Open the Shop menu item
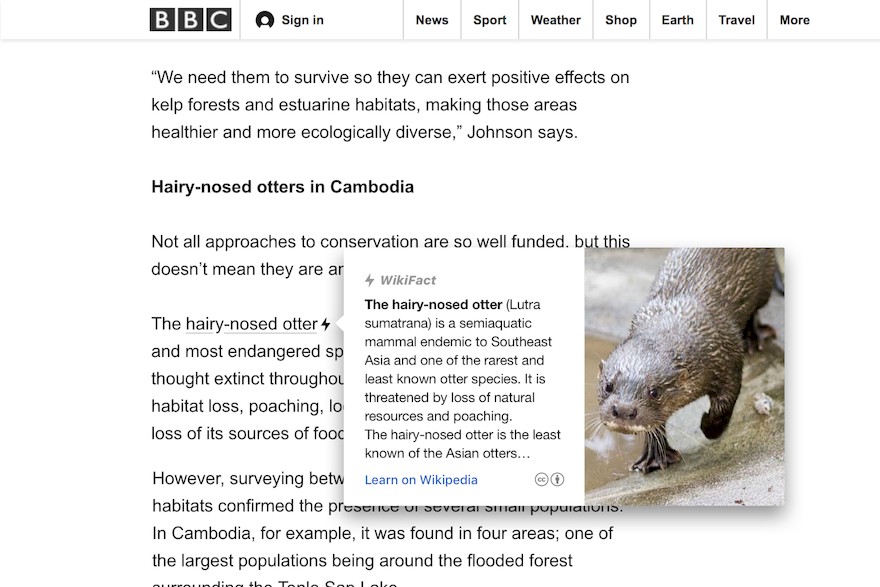This screenshot has width=880, height=587. pyautogui.click(x=621, y=20)
